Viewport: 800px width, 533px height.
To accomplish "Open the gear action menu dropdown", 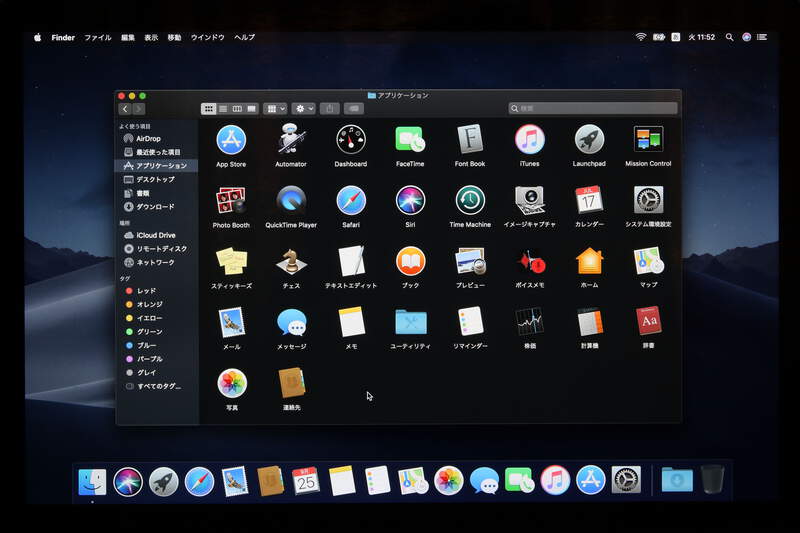I will pyautogui.click(x=304, y=109).
